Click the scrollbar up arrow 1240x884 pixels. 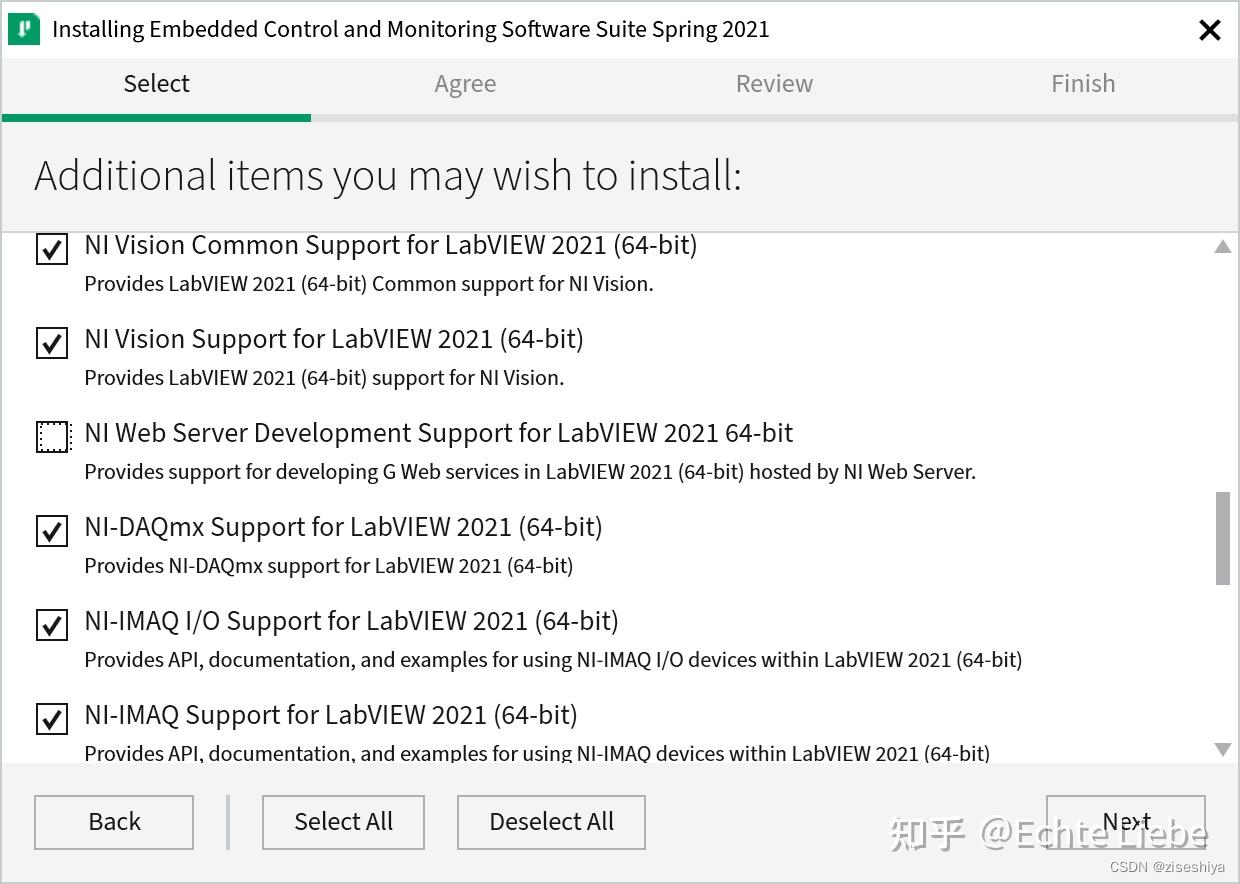click(1222, 246)
